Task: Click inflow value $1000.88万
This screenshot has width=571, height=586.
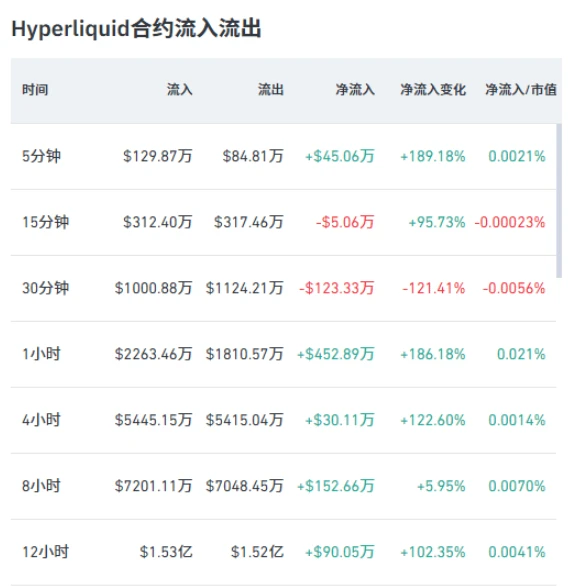Action: 154,288
